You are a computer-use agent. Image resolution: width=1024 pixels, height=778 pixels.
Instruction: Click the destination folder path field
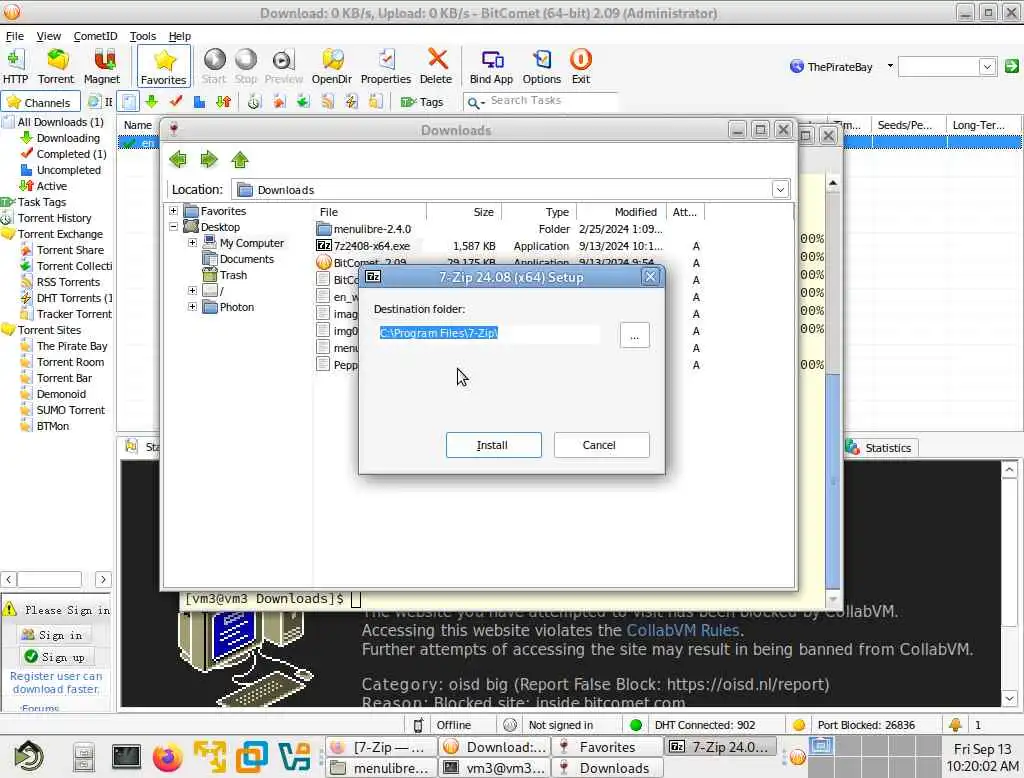pos(488,333)
